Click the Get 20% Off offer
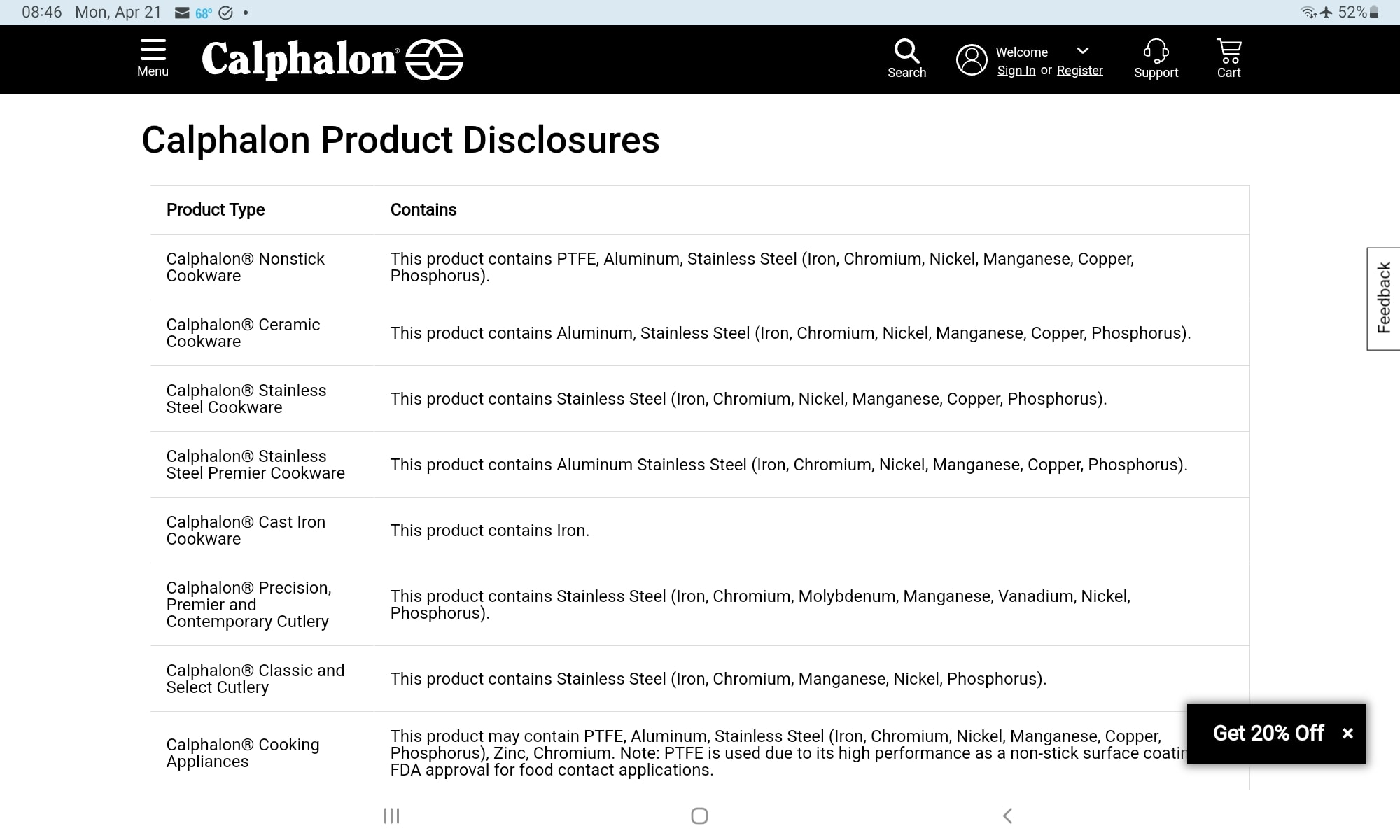Viewport: 1400px width, 840px height. click(x=1268, y=734)
